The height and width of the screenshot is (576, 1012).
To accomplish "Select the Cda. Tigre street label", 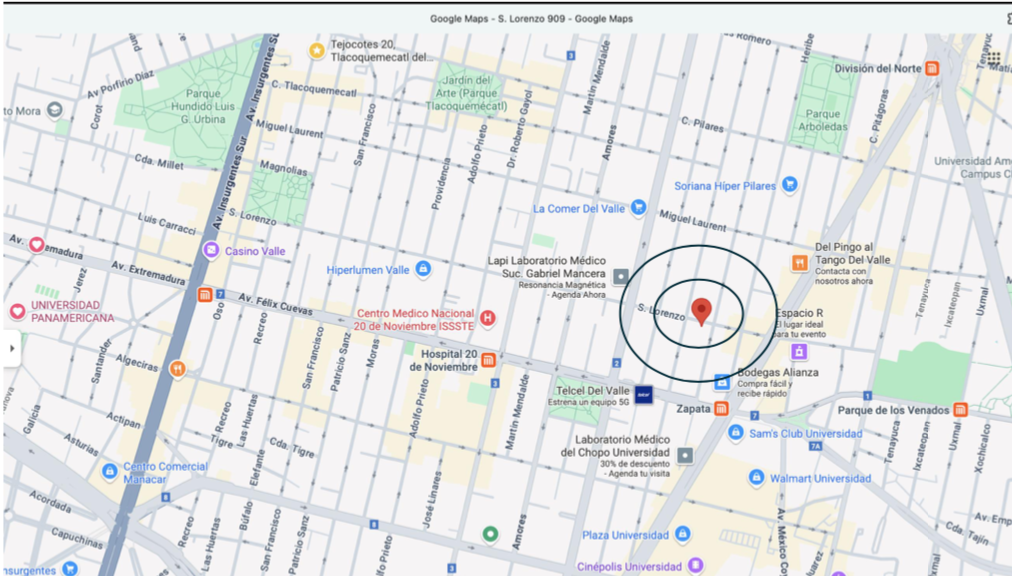I will click(292, 447).
